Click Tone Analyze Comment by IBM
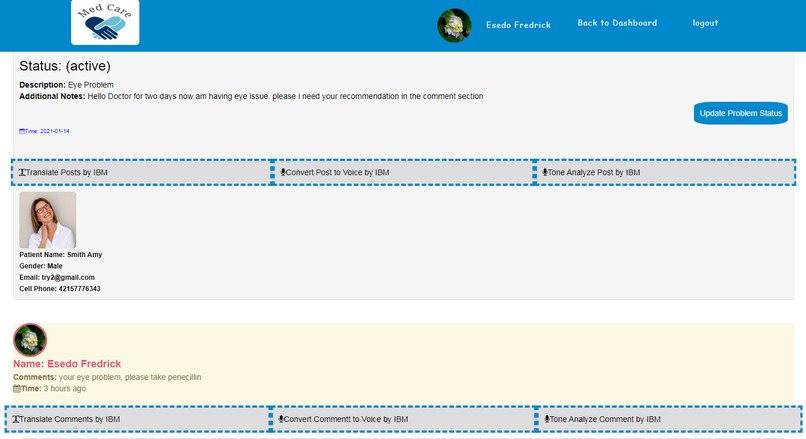 (669, 419)
